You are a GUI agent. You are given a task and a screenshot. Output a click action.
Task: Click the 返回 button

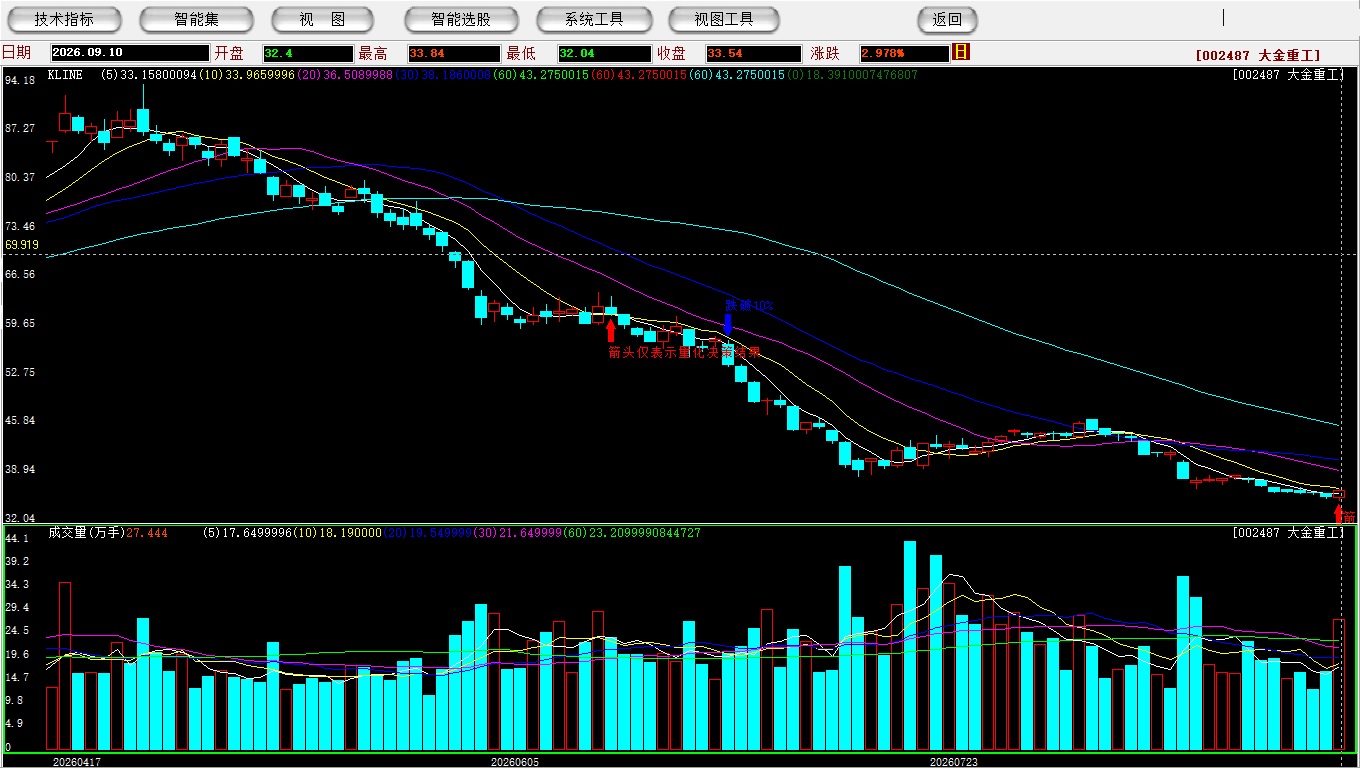(x=947, y=19)
